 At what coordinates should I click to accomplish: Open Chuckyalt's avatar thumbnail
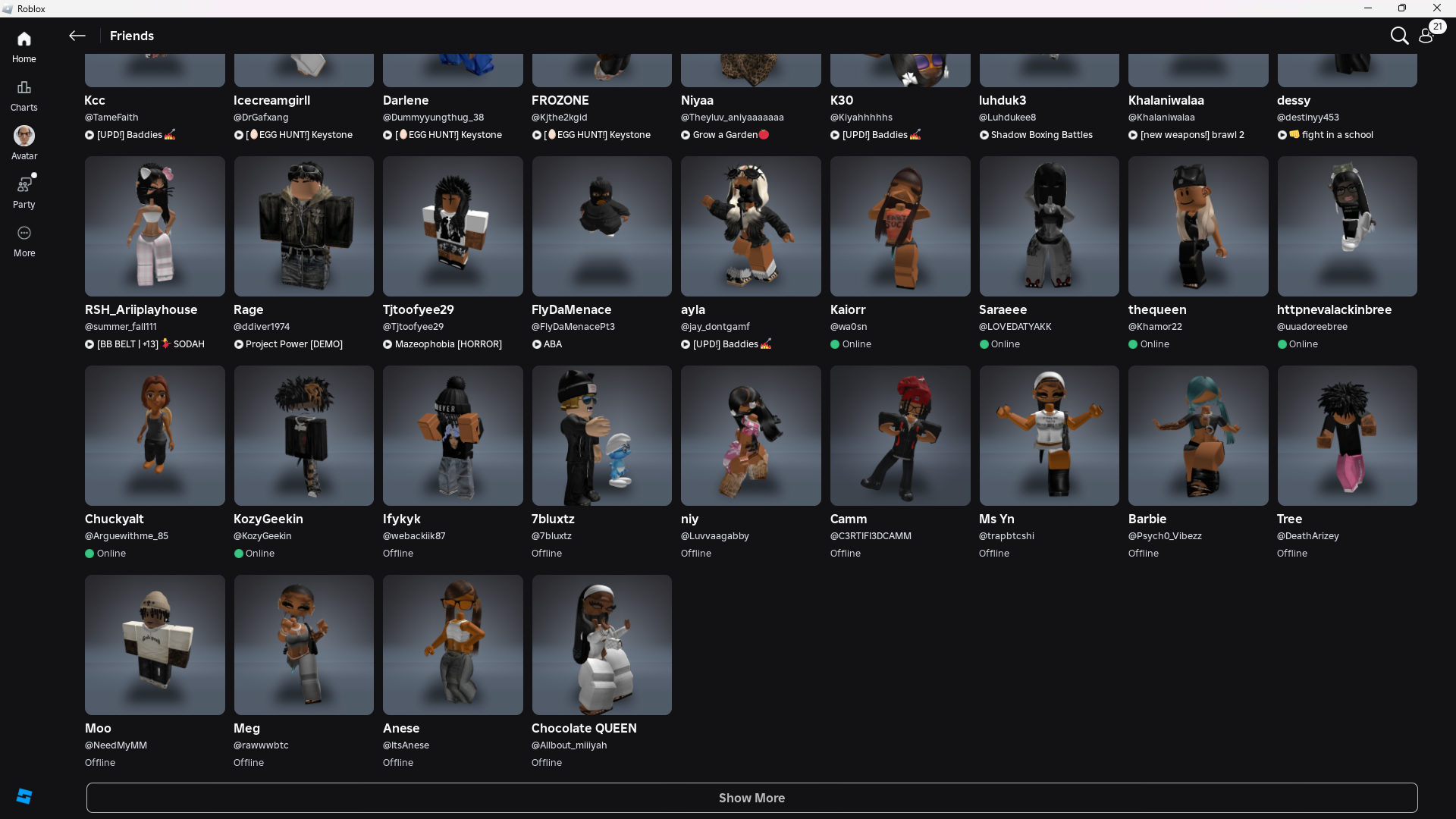155,435
